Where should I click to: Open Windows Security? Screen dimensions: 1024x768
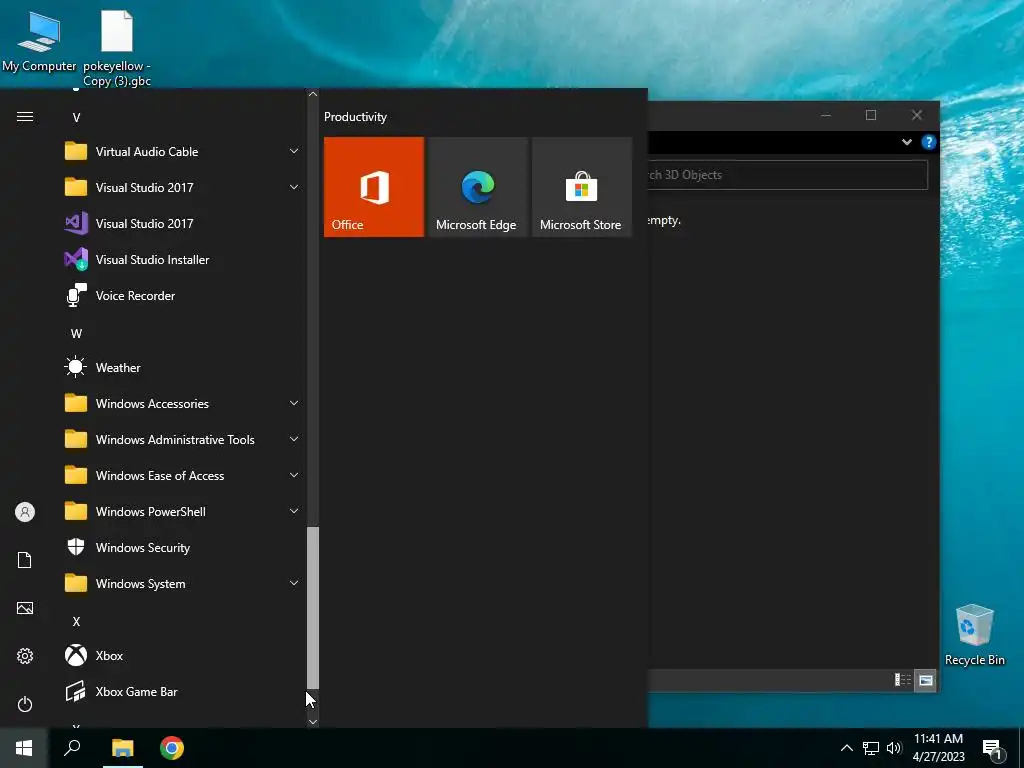(183, 547)
